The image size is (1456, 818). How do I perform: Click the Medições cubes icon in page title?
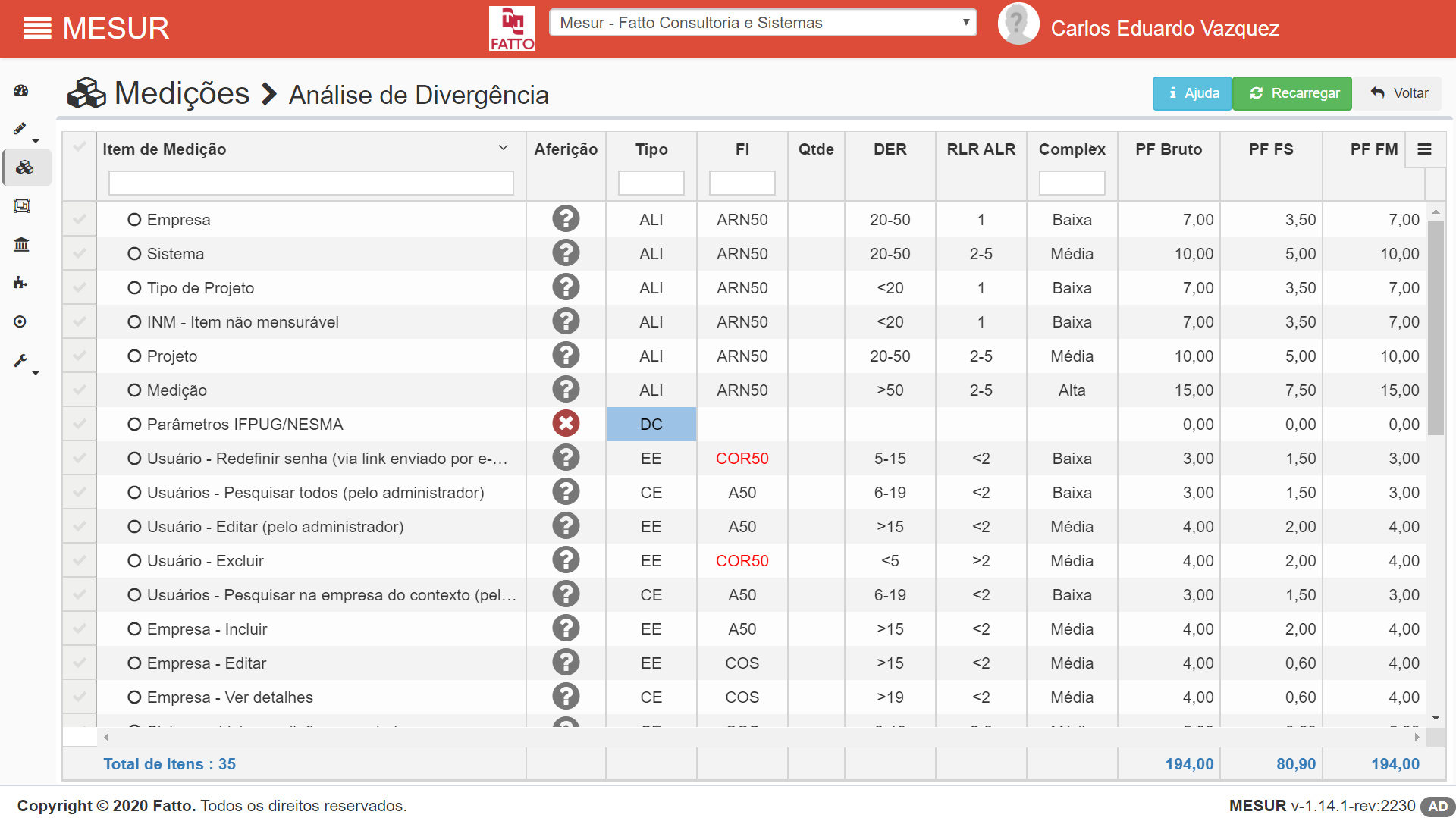tap(86, 94)
